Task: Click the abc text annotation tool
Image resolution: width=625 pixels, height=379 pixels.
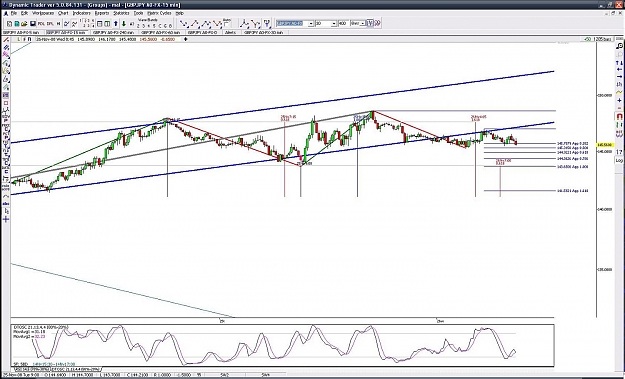Action: point(6,203)
